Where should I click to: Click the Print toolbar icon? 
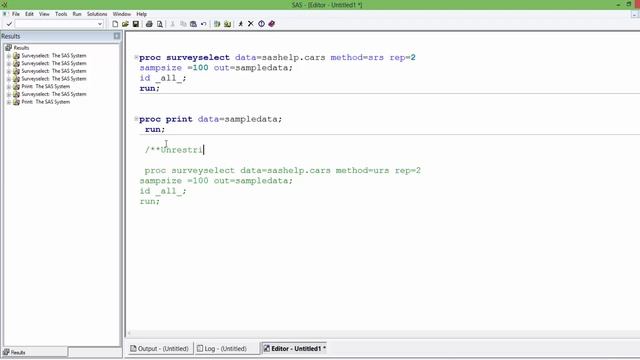(x=149, y=24)
